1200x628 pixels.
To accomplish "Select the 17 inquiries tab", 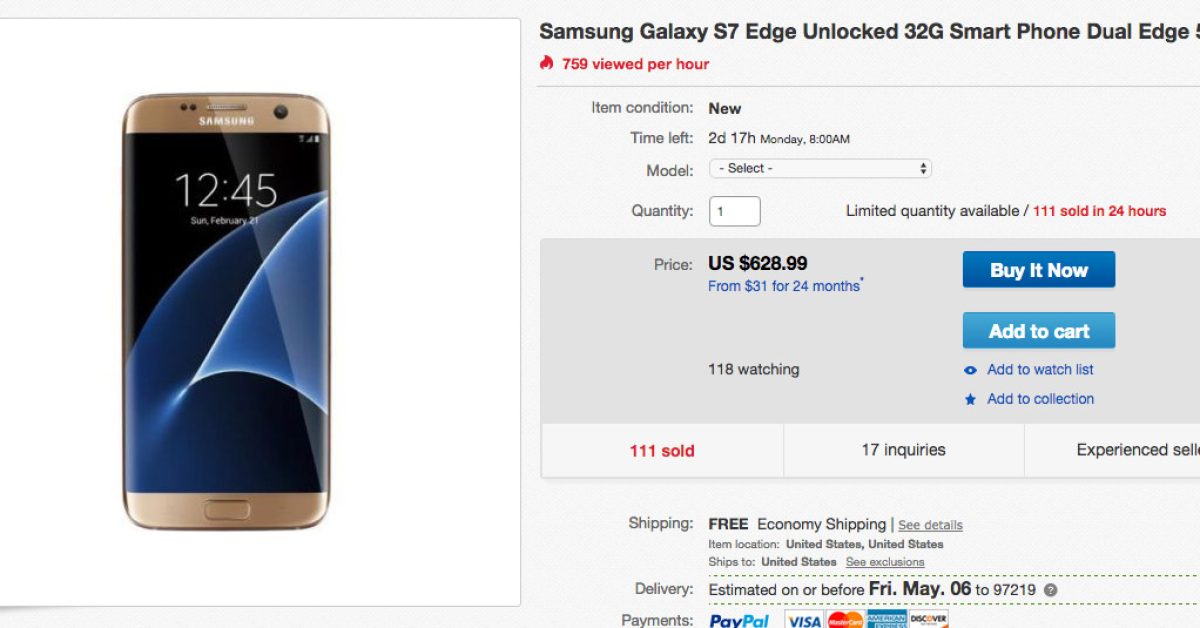I will (x=903, y=450).
